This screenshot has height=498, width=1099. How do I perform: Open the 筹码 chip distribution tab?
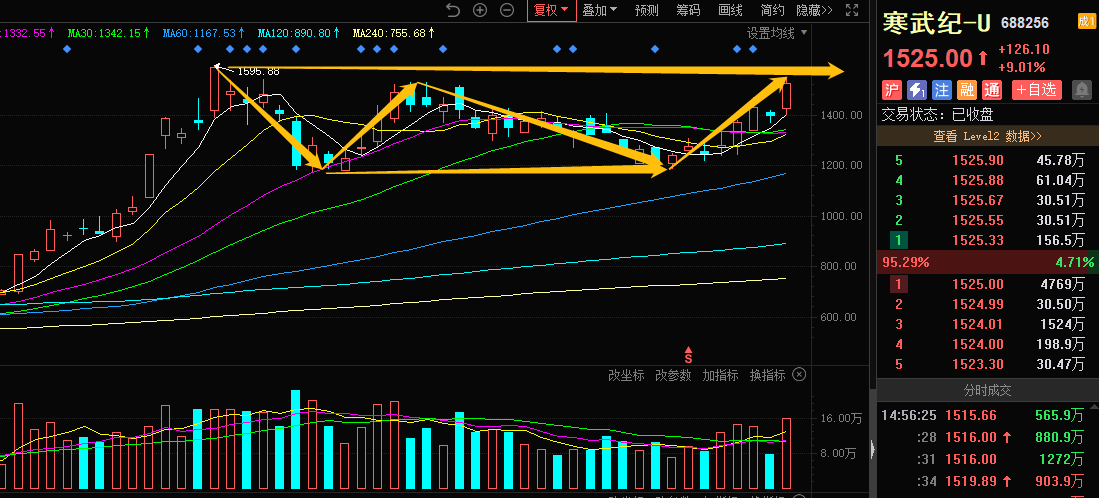coord(688,11)
